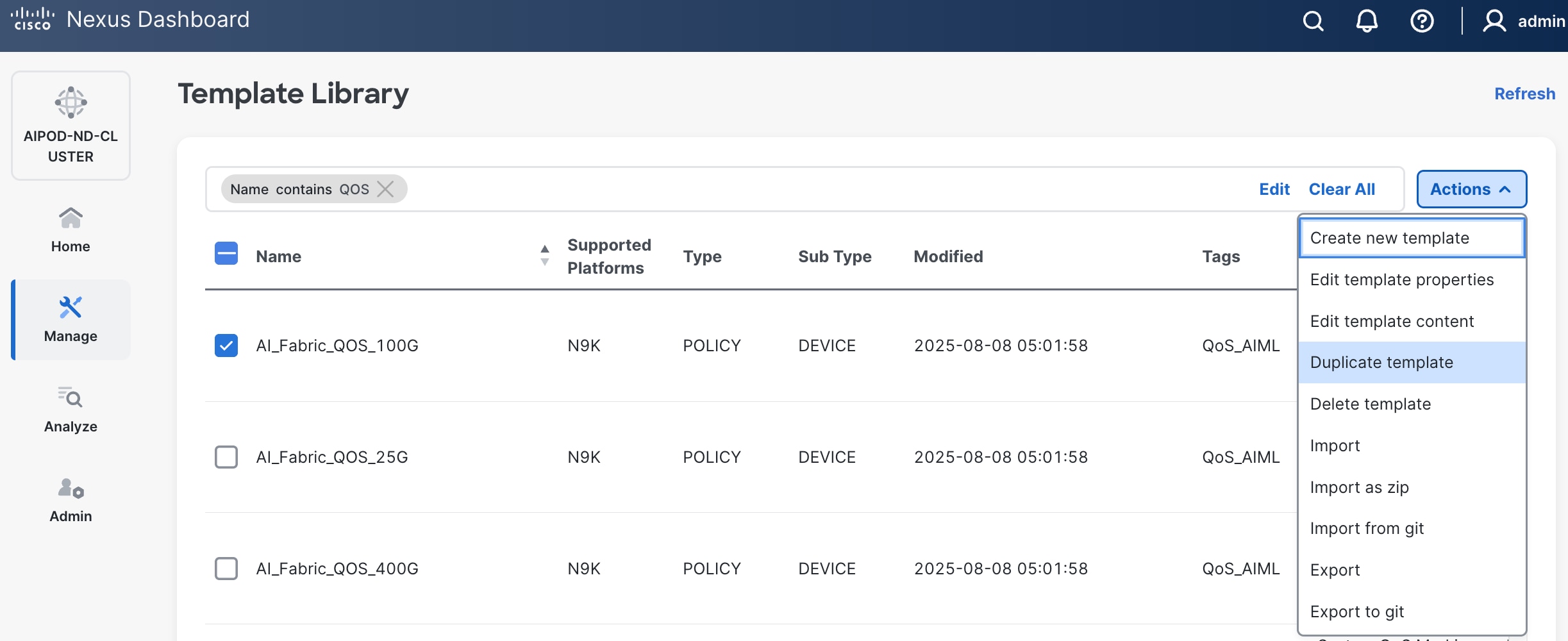
Task: Click the Refresh link
Action: 1524,94
